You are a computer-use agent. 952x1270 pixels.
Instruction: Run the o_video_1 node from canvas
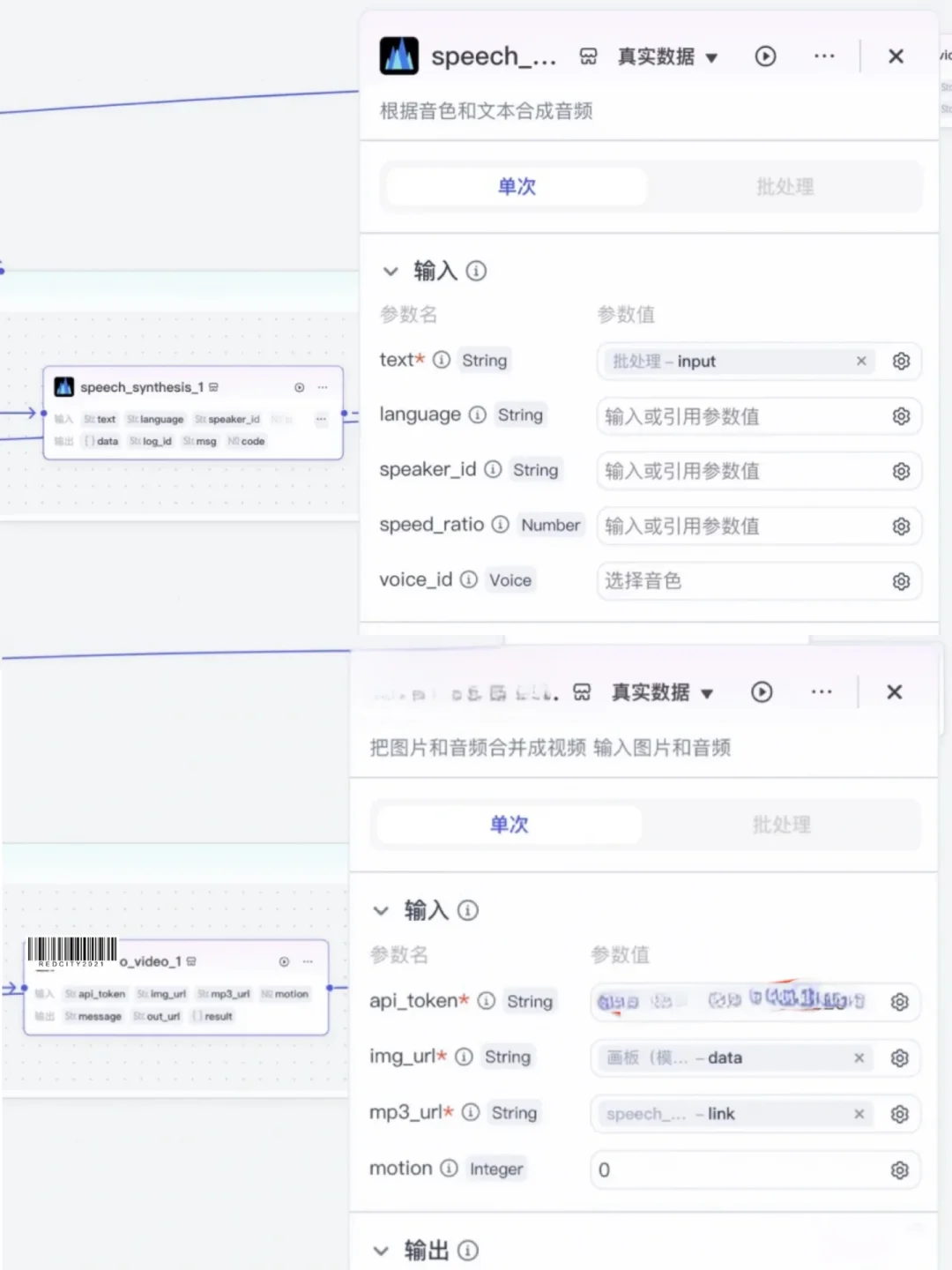click(x=284, y=961)
